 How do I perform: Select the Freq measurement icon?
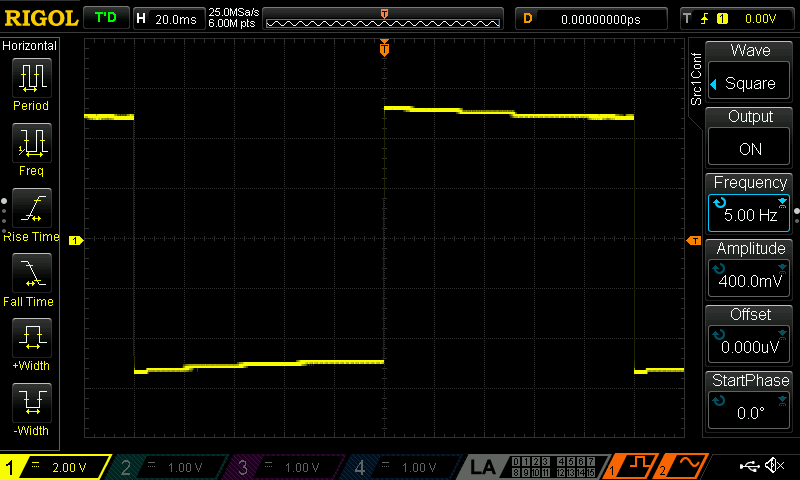click(32, 142)
